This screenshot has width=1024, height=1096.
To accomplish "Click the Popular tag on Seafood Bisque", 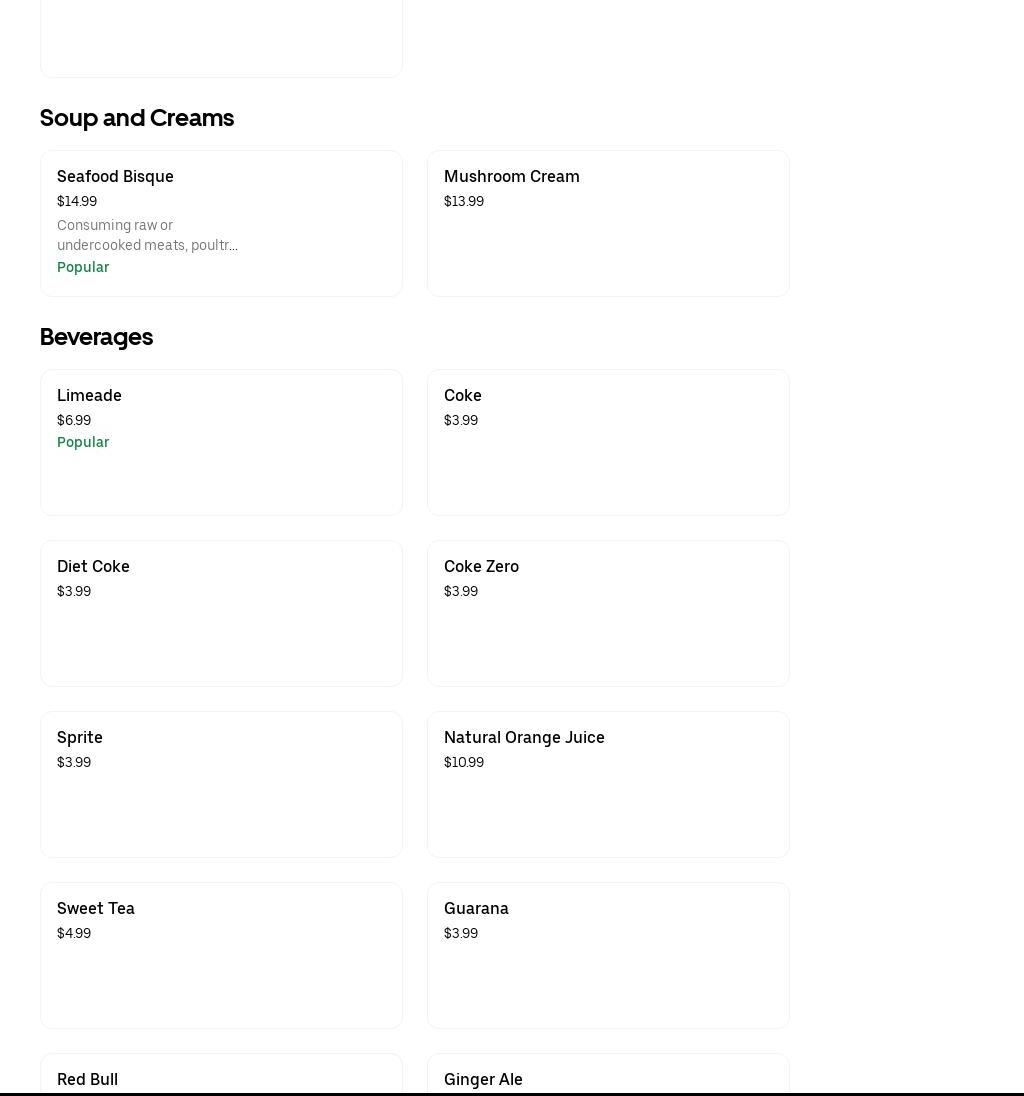I will (x=83, y=267).
